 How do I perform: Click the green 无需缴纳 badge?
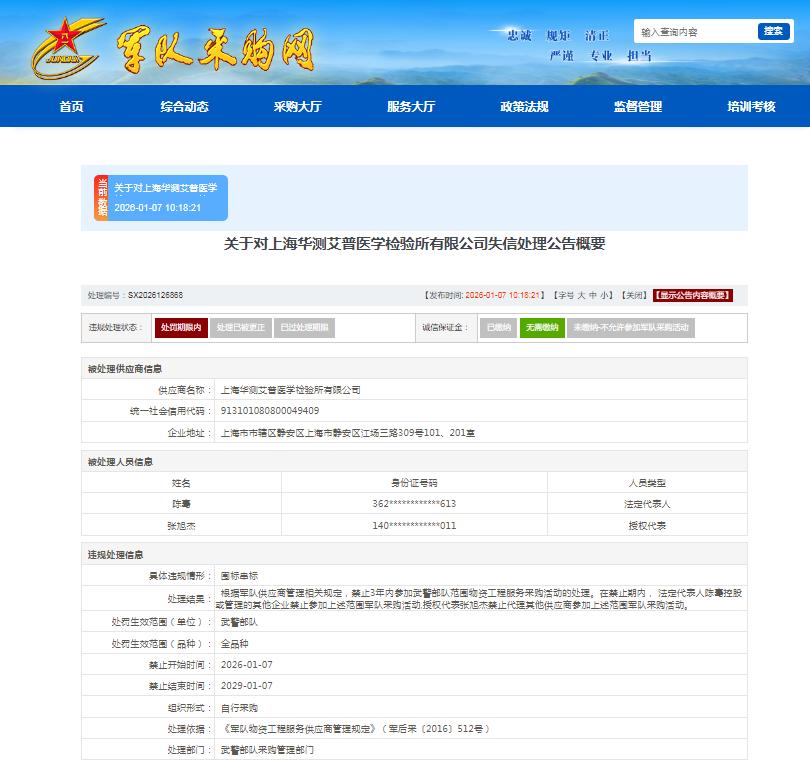pos(542,327)
